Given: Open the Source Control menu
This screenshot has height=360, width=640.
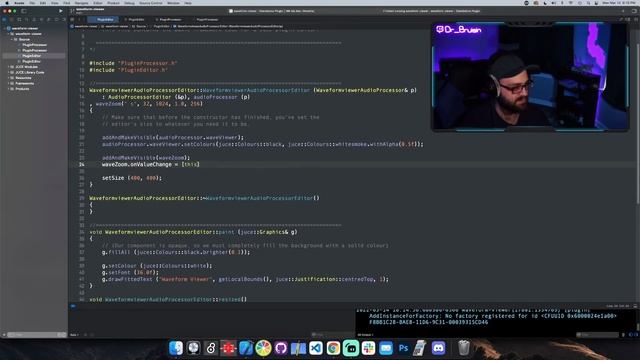Looking at the screenshot, I should (x=151, y=3).
